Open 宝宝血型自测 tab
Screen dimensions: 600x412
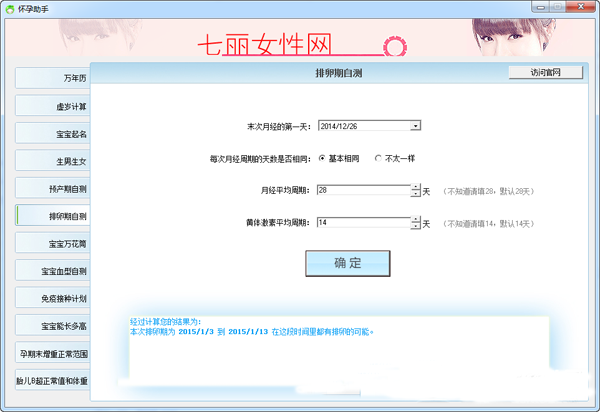(x=53, y=271)
